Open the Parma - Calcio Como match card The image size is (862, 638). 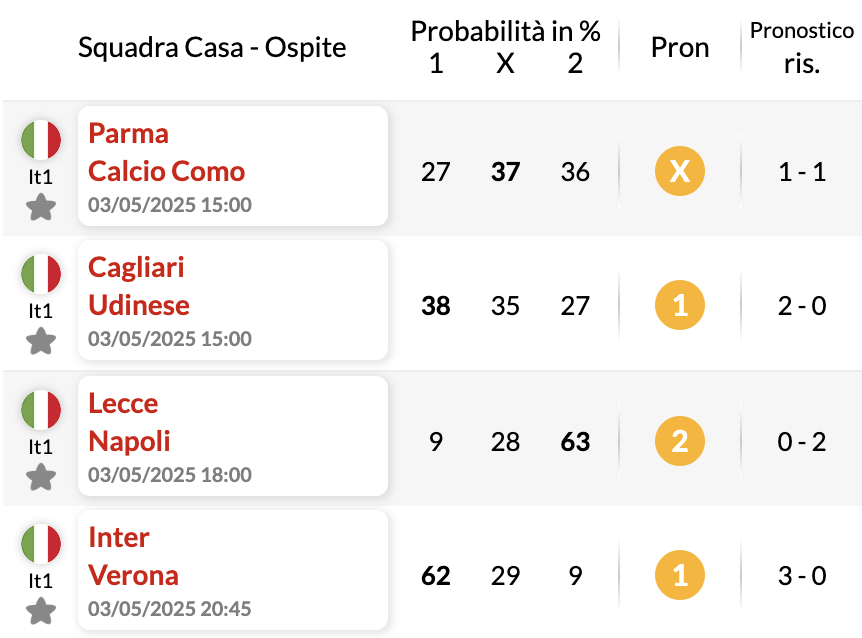coord(233,166)
